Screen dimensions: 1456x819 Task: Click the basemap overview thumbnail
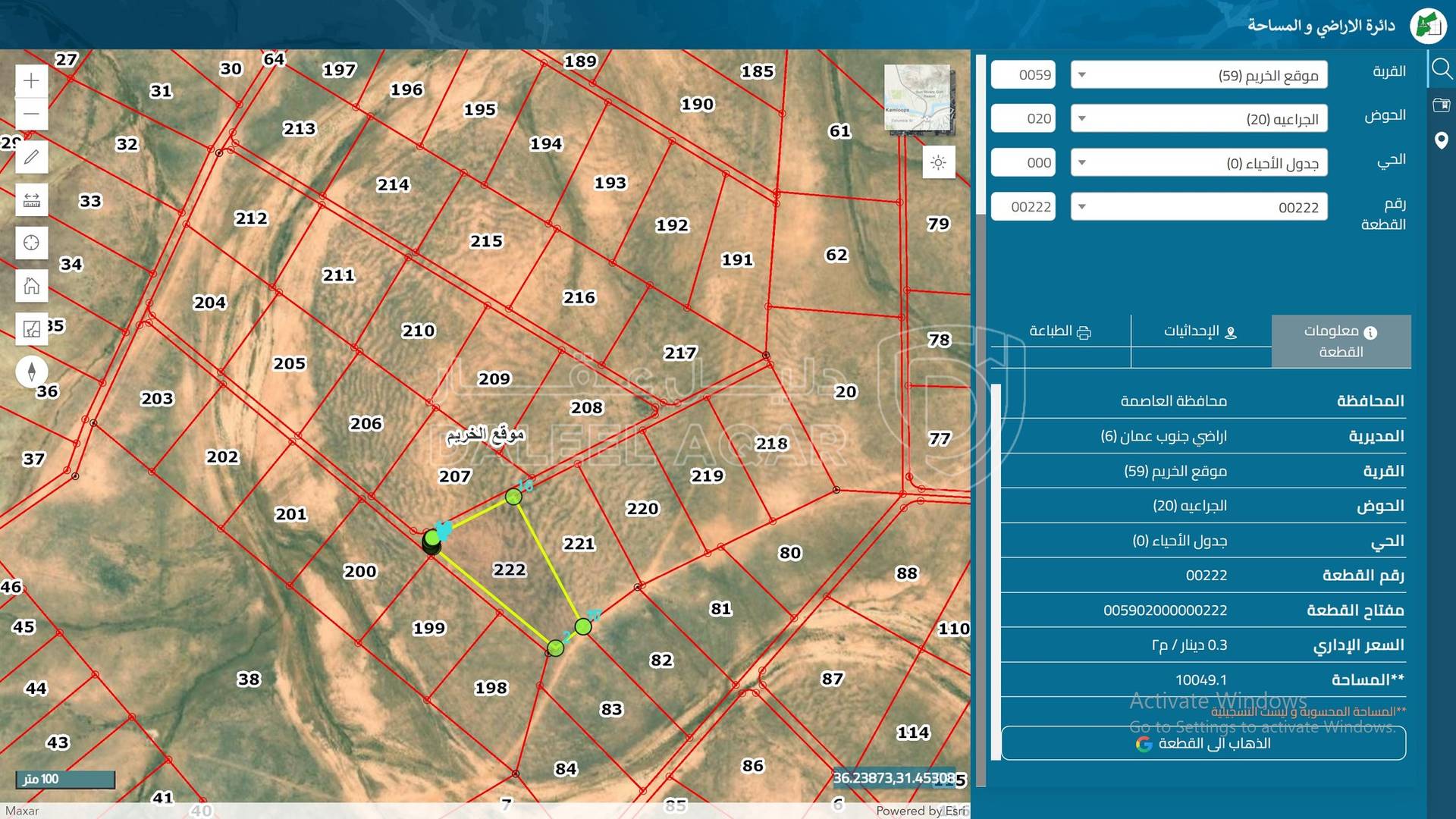coord(917,99)
